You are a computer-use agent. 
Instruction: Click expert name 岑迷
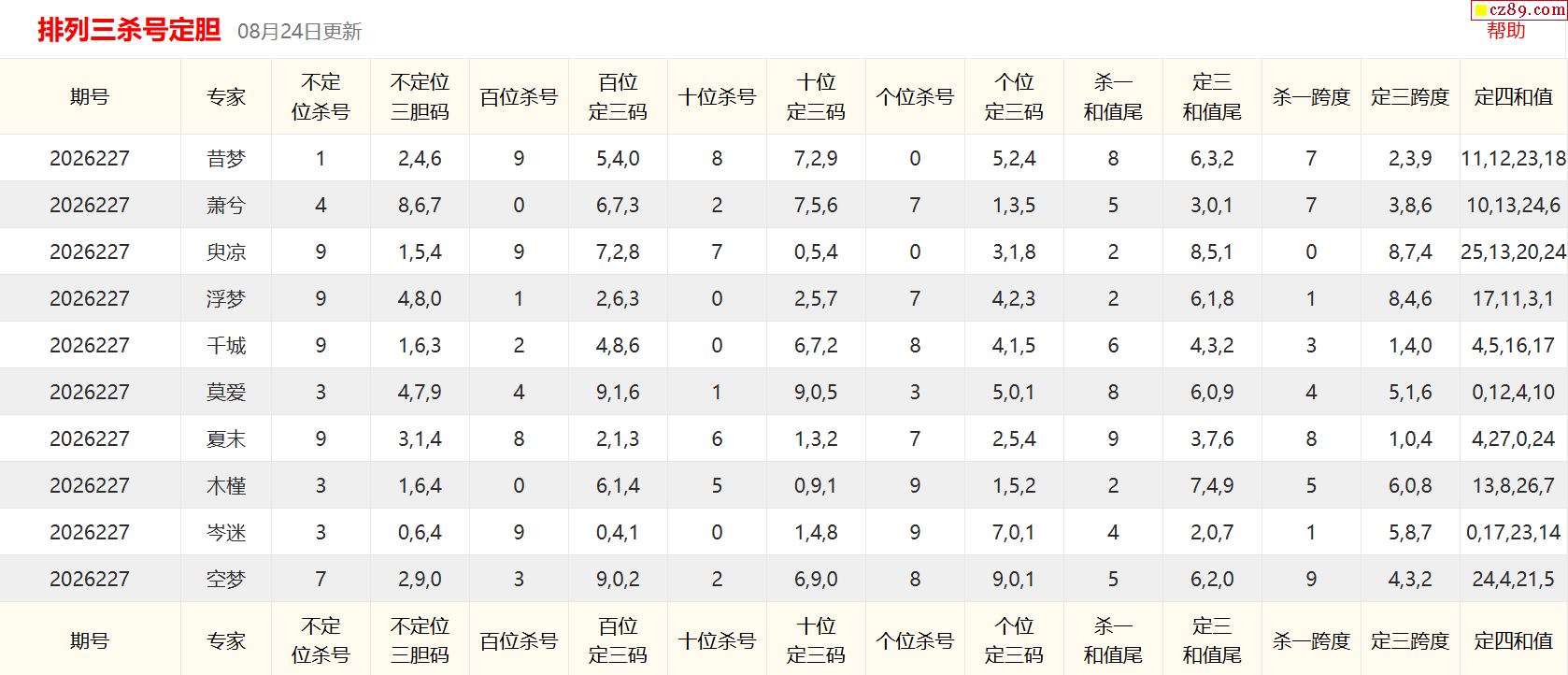226,533
